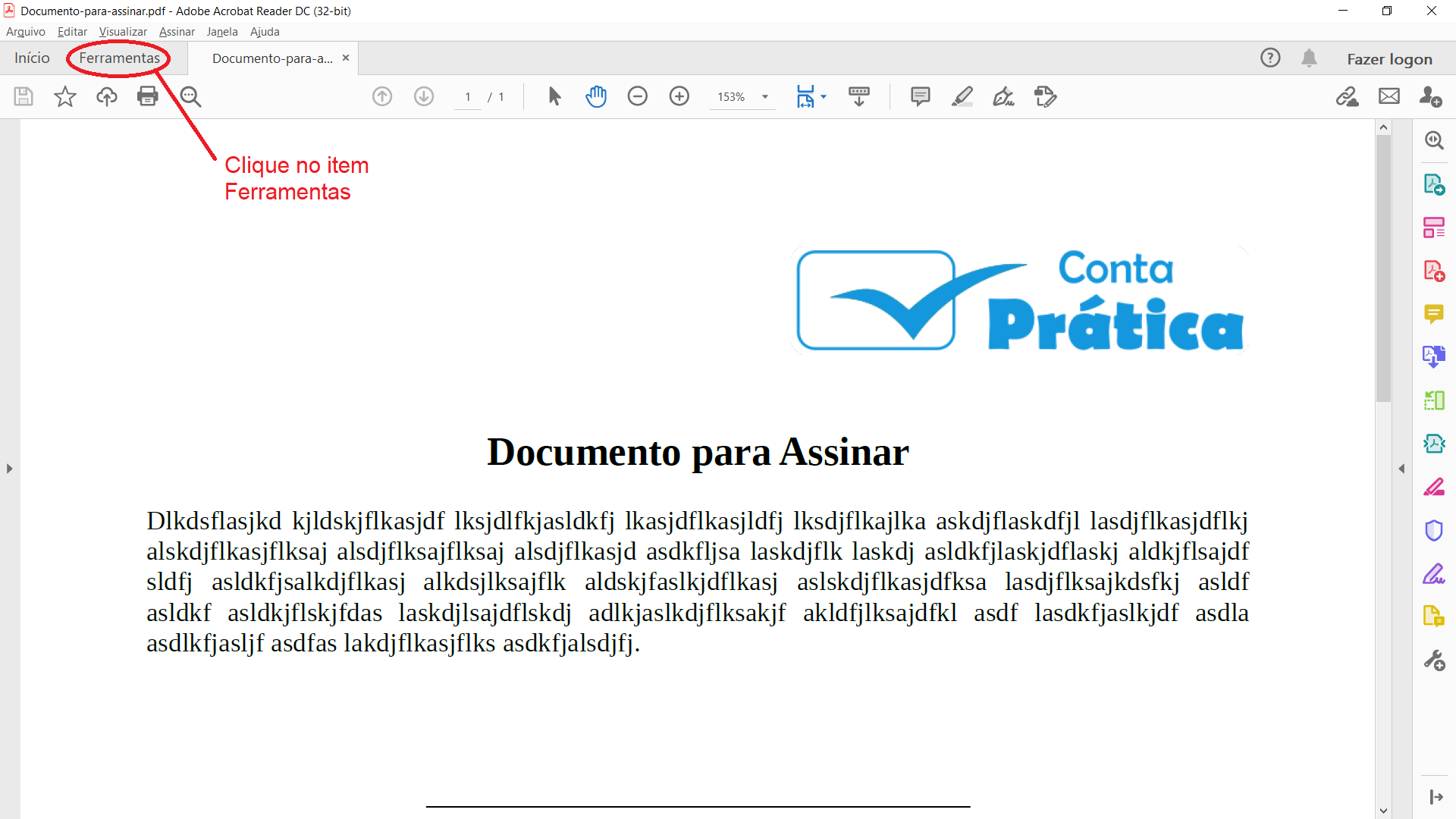
Task: Open Combine Files tool in right pane
Action: [x=1434, y=356]
